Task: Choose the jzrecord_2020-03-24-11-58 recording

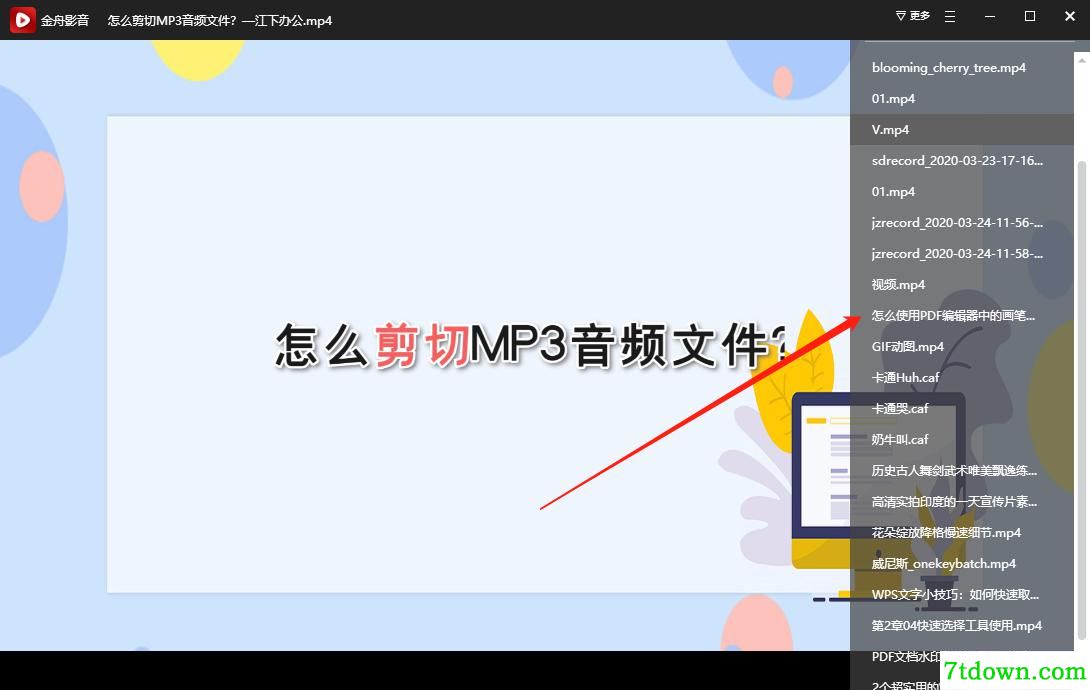Action: point(962,254)
